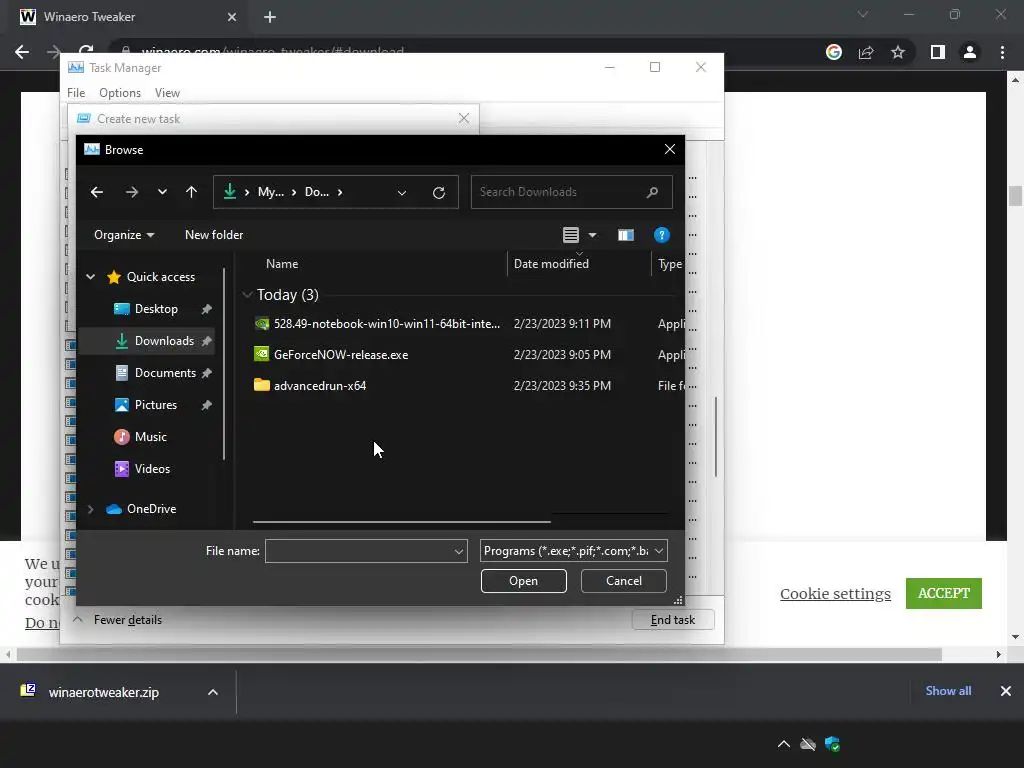Select the 528.49-notebook-win10 driver file

387,324
